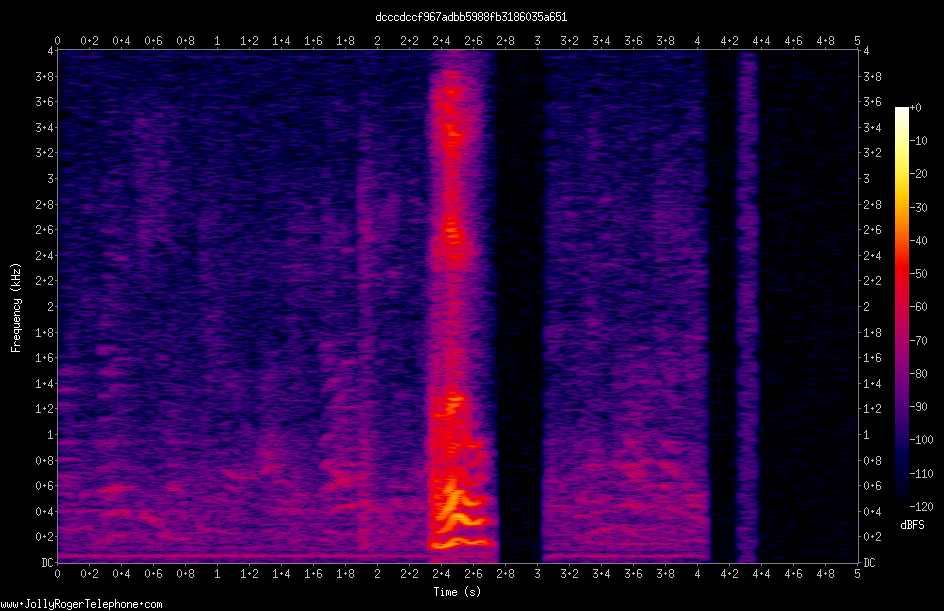944x611 pixels.
Task: Click the -80 color scale label
Action: coord(918,374)
